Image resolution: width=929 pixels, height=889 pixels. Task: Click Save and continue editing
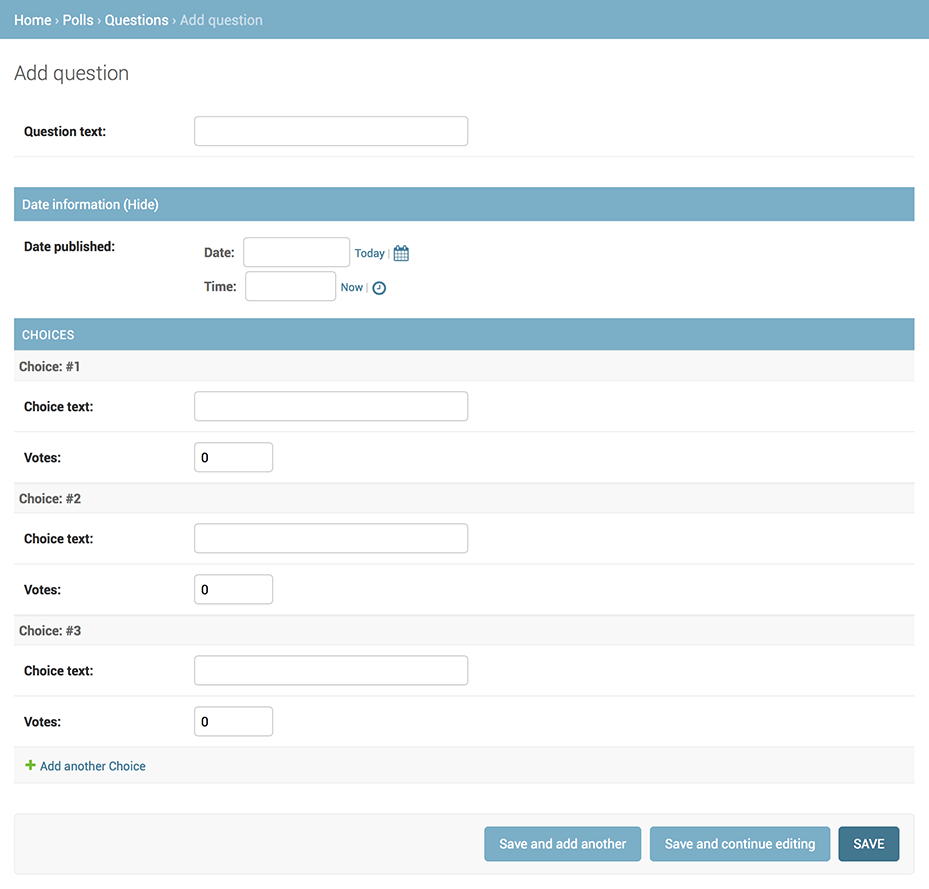click(739, 843)
